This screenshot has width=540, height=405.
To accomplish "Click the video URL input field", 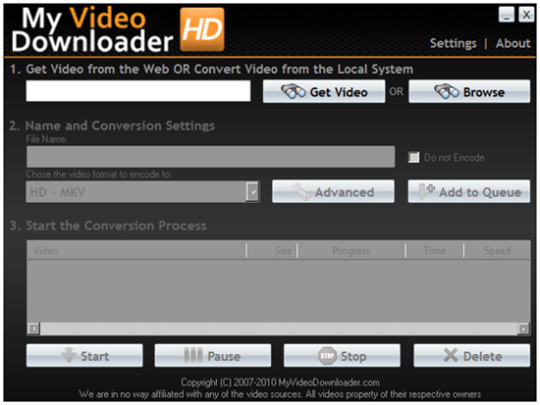I will tap(138, 91).
